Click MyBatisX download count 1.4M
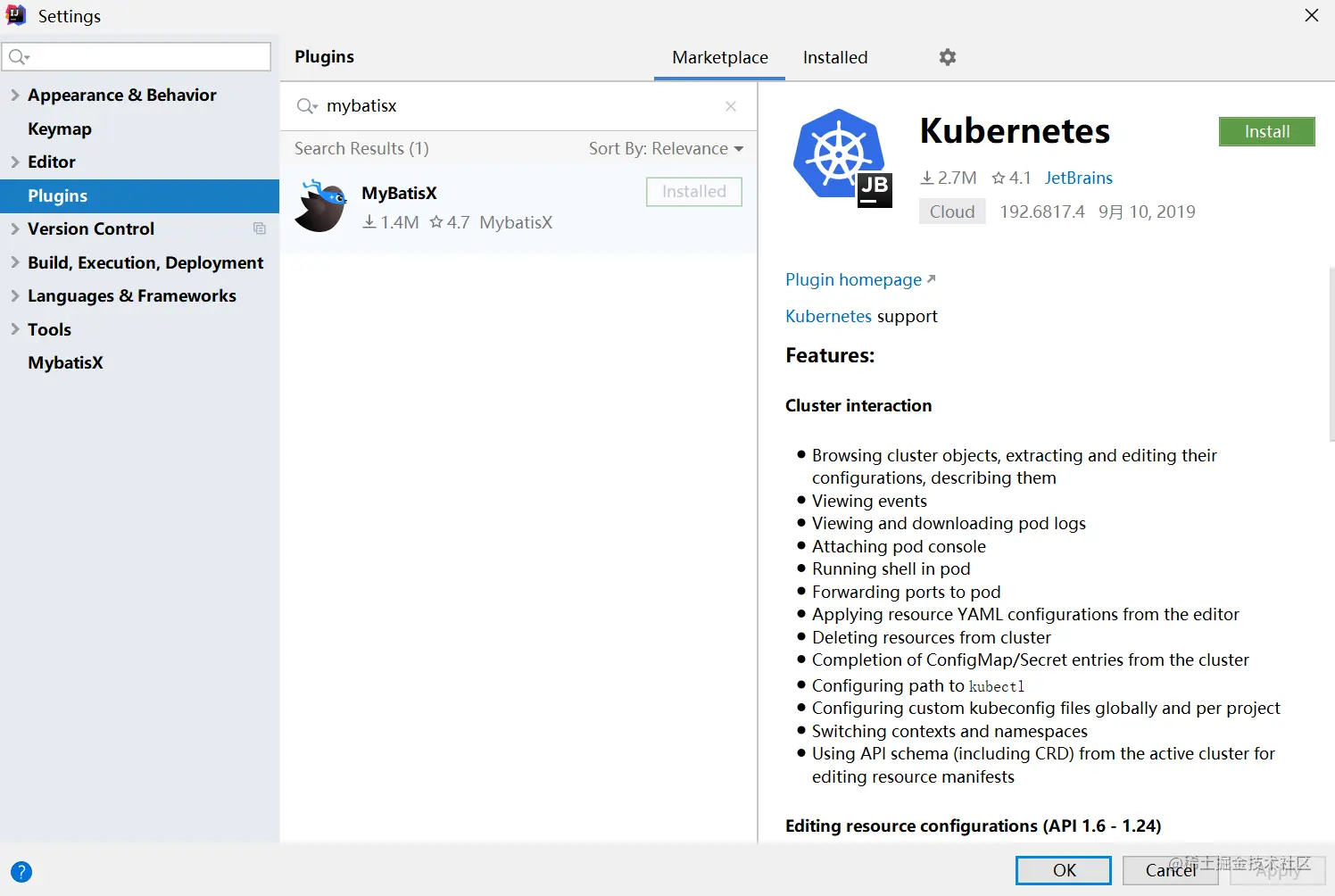The image size is (1335, 896). [390, 222]
